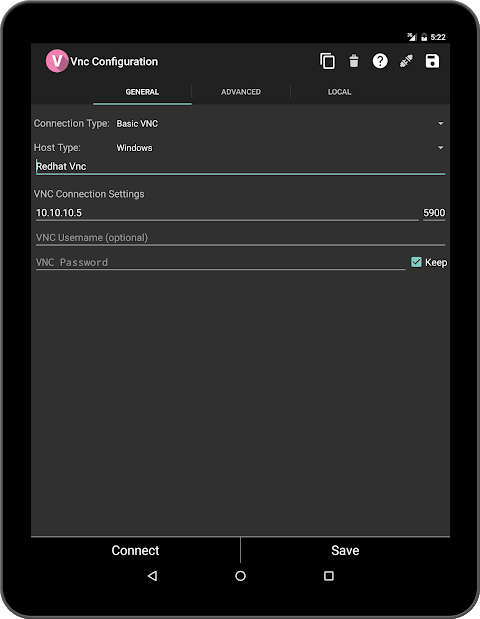Focus the Redhat Vnc name field
480x619 pixels.
pyautogui.click(x=240, y=166)
